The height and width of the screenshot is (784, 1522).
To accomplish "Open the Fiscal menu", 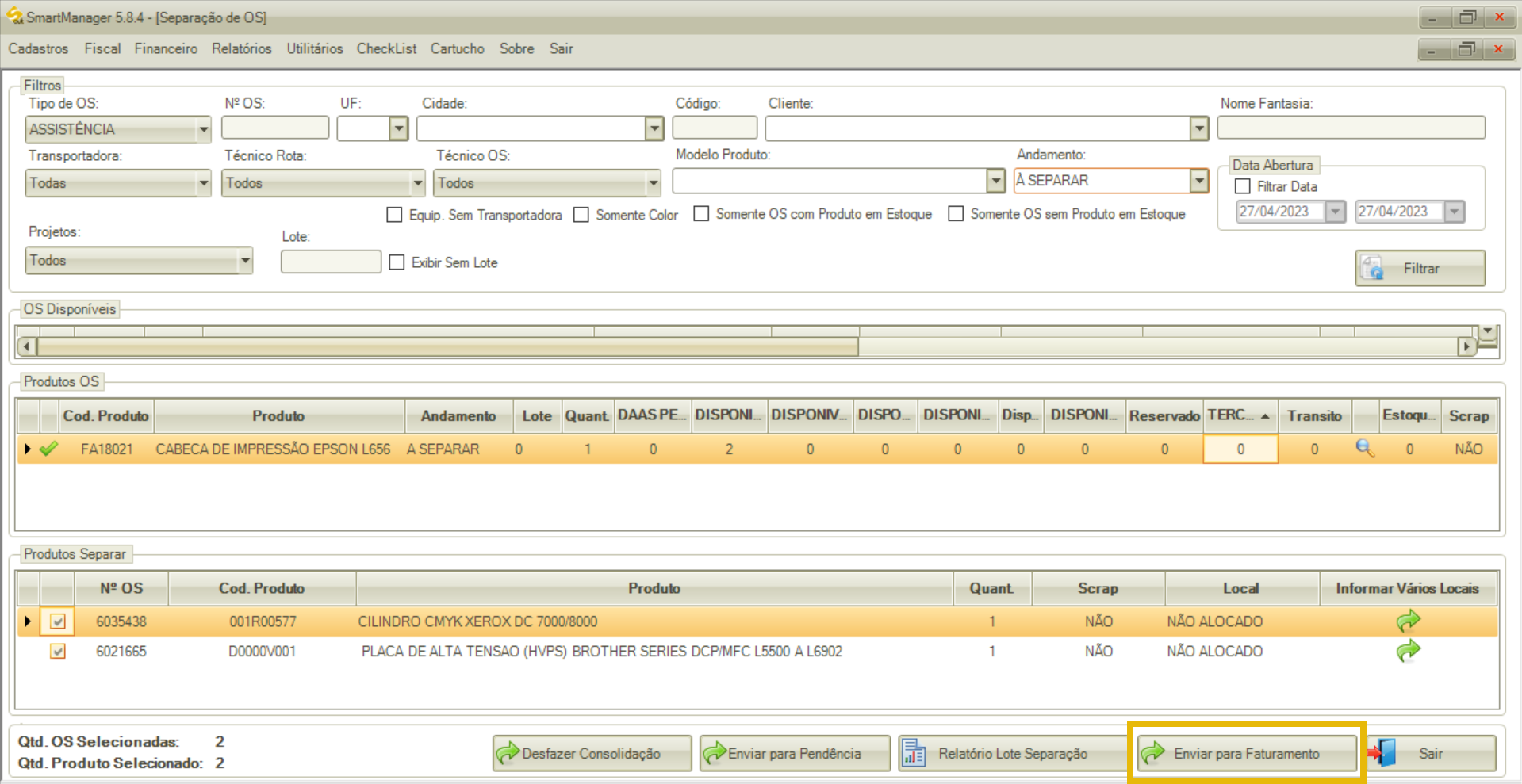I will (x=102, y=48).
